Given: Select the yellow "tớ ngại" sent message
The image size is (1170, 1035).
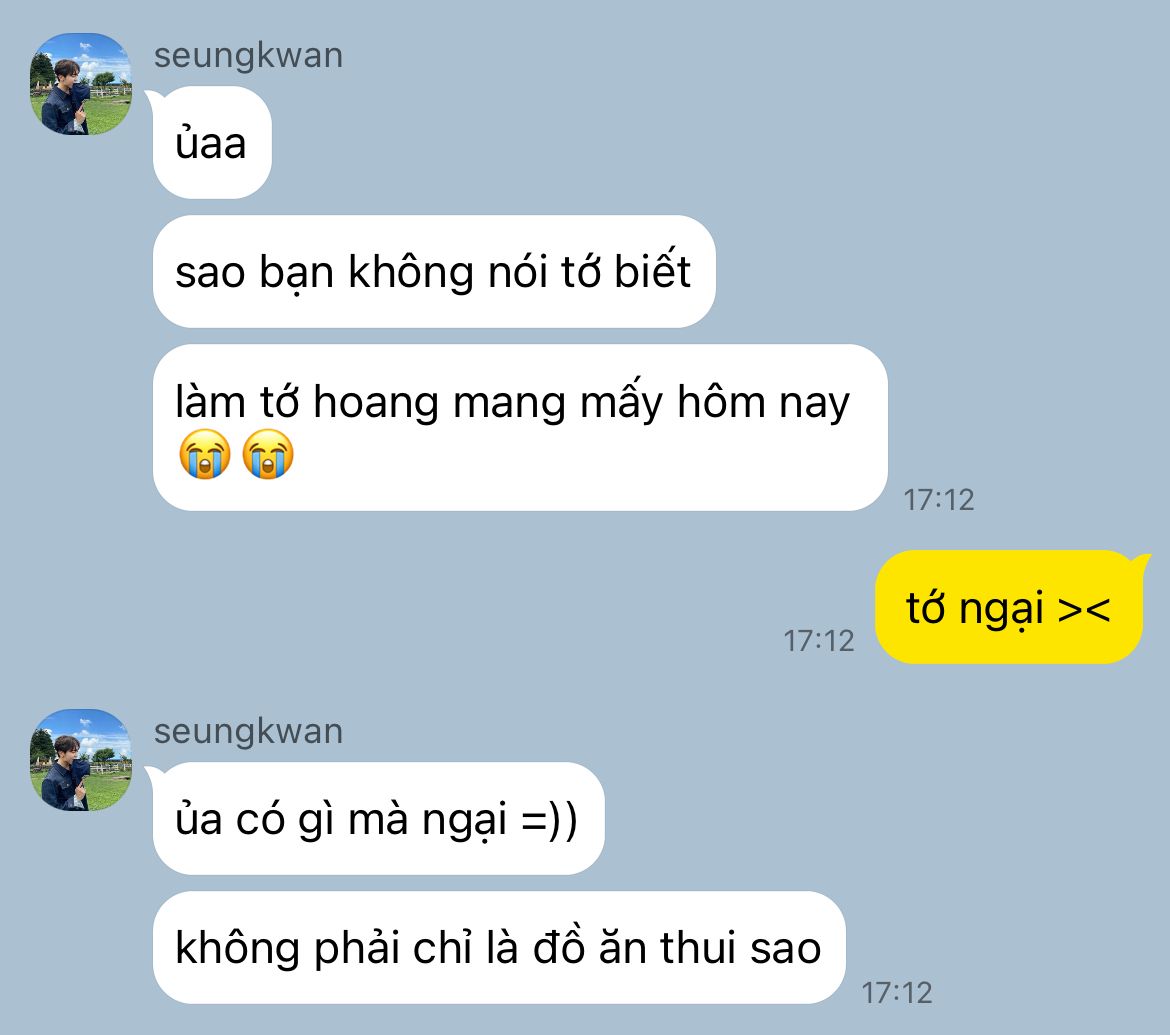Looking at the screenshot, I should pyautogui.click(x=1009, y=607).
